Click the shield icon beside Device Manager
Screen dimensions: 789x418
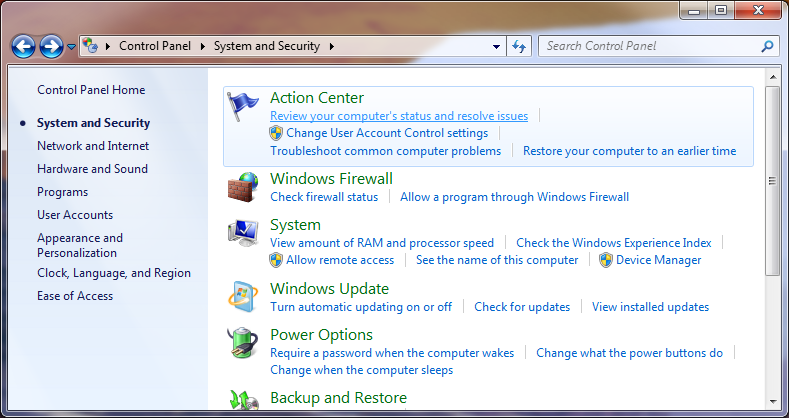click(x=606, y=260)
